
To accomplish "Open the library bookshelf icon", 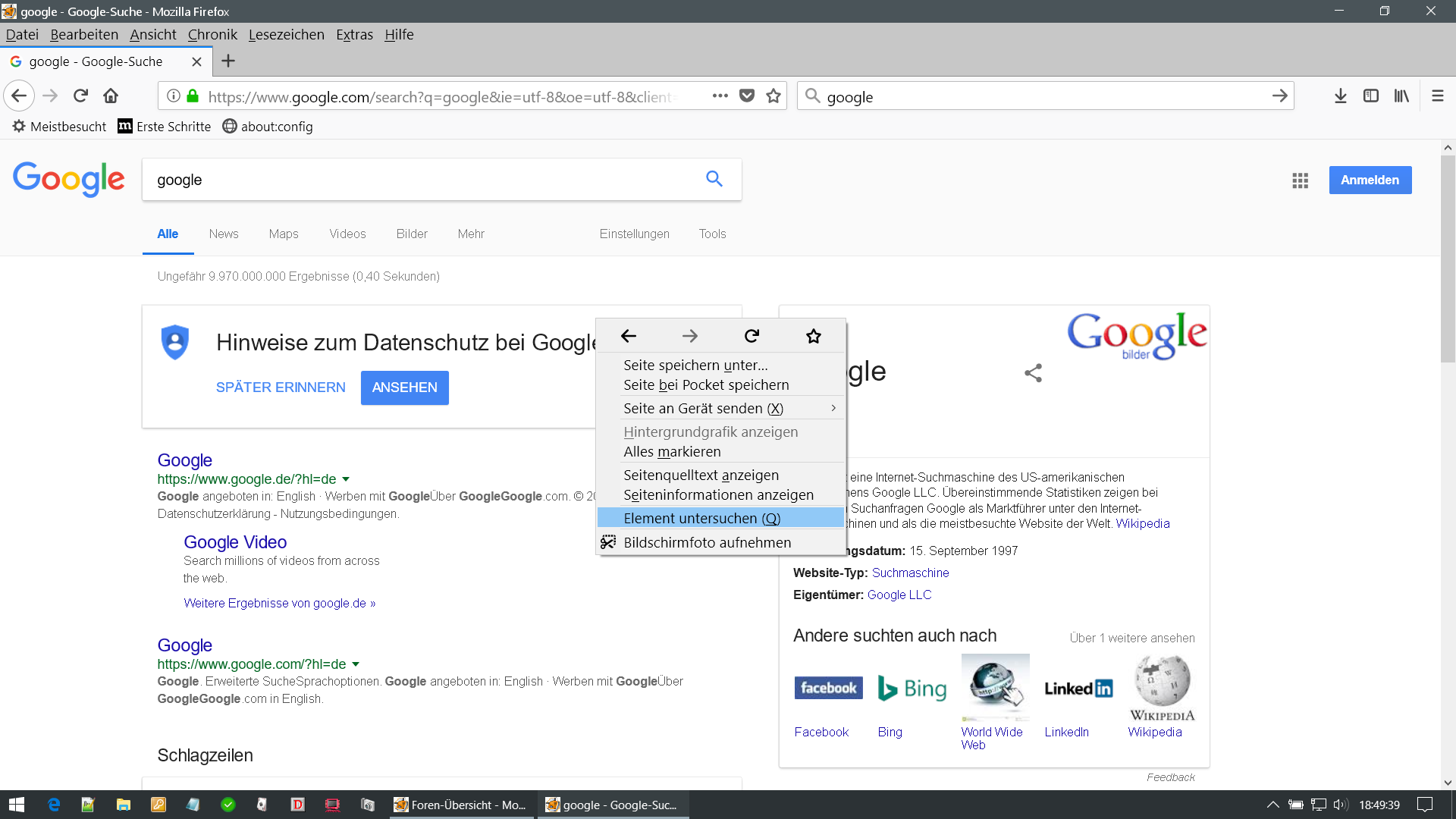I will [x=1401, y=96].
